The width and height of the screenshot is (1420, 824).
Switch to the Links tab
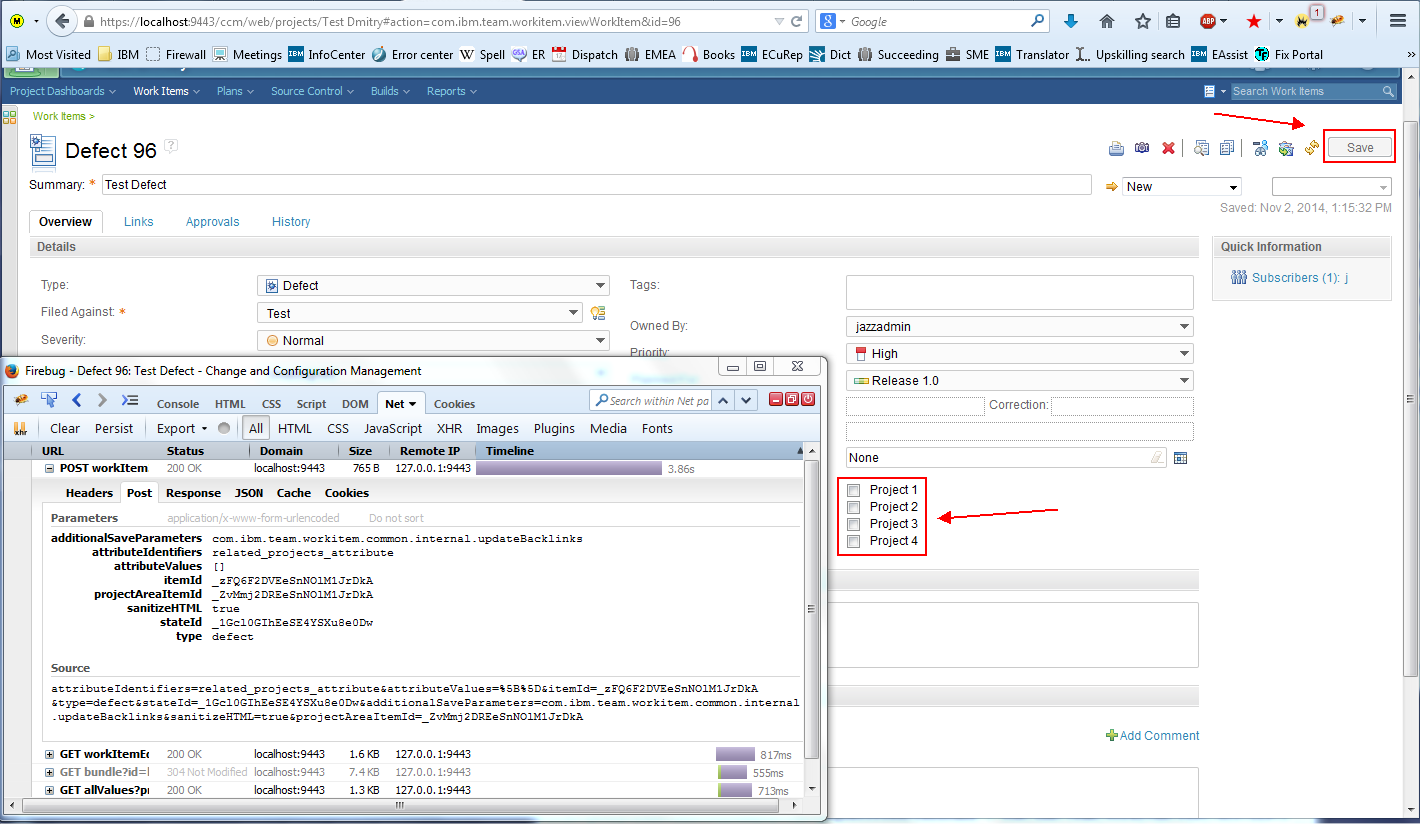click(x=139, y=222)
